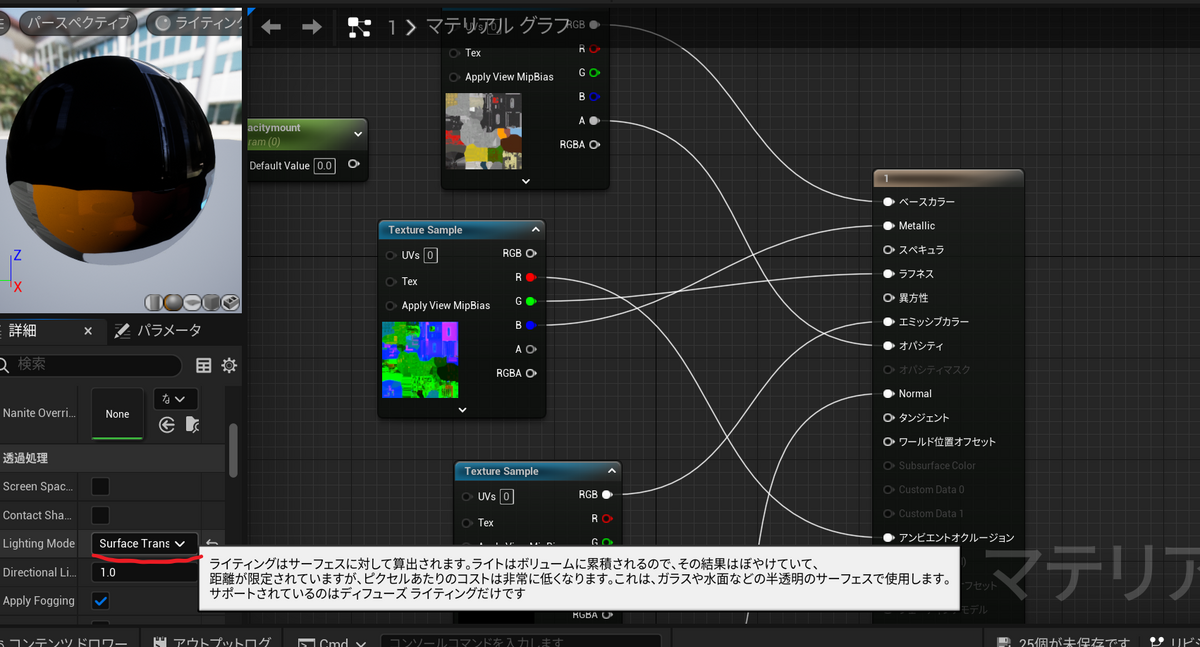Click the details panel vertical scrollbar
1200x647 pixels.
(234, 450)
